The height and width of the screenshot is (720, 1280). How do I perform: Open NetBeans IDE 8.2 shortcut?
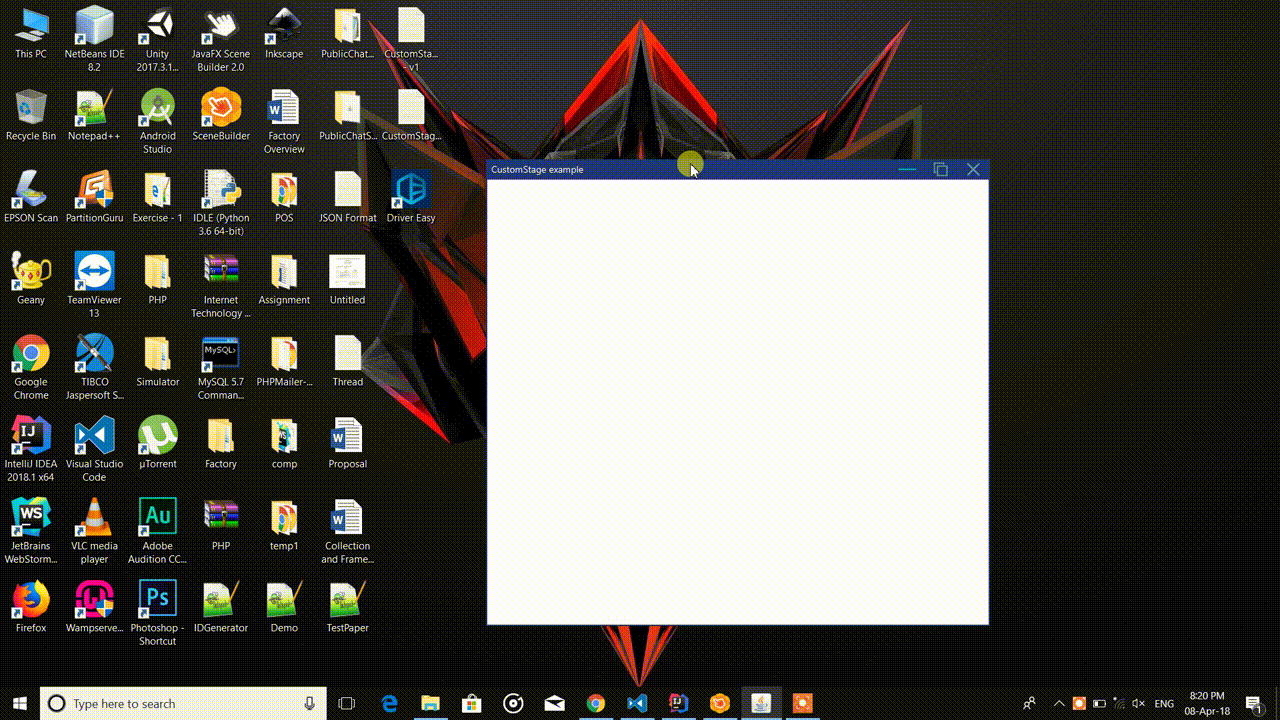pos(94,38)
